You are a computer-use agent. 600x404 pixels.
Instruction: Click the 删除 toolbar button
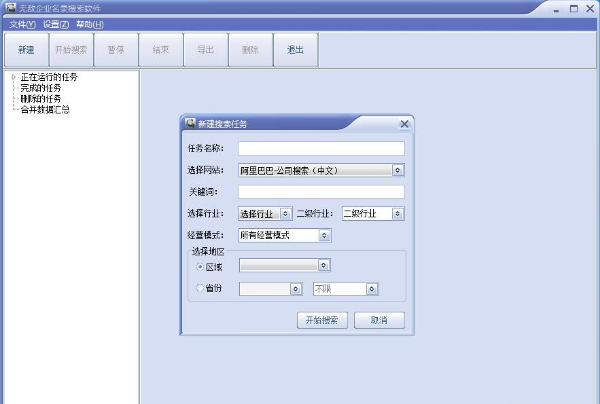(x=250, y=49)
